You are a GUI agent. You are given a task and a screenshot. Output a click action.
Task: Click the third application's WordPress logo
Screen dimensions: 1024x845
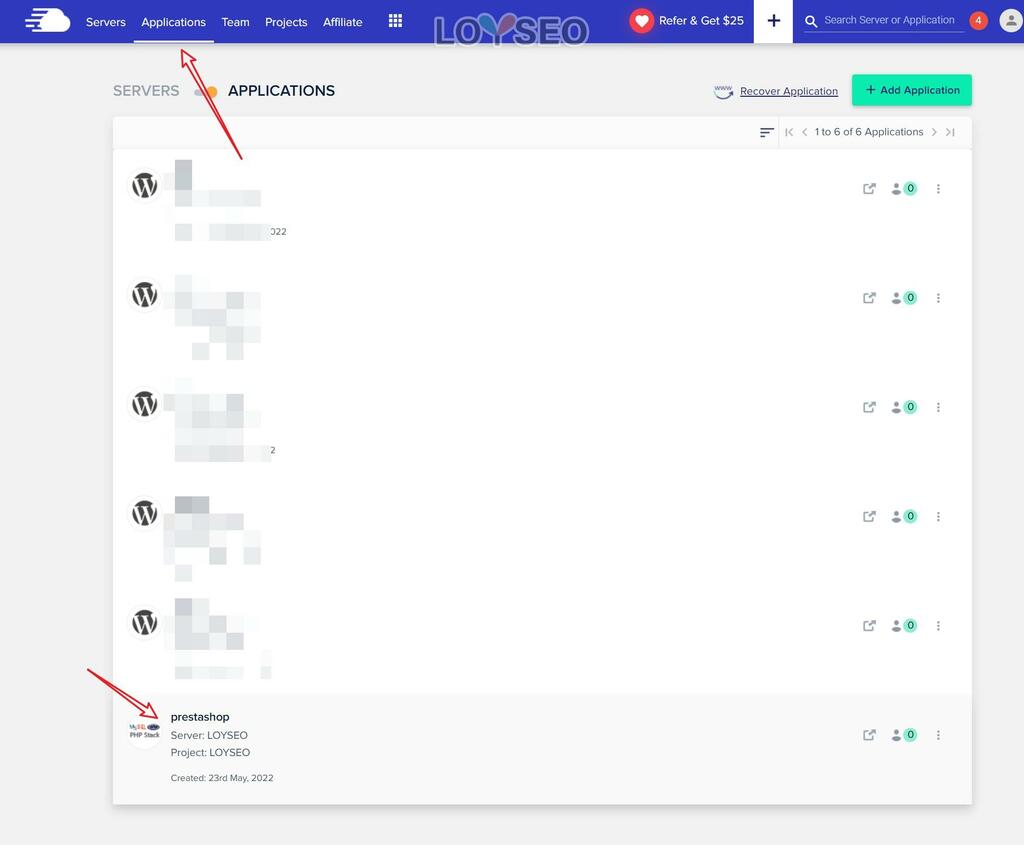(144, 404)
